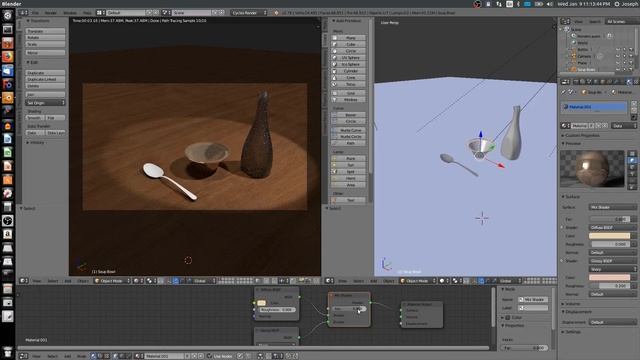The width and height of the screenshot is (640, 360).
Task: Select sphere preview type in material preview
Action: (x=632, y=160)
